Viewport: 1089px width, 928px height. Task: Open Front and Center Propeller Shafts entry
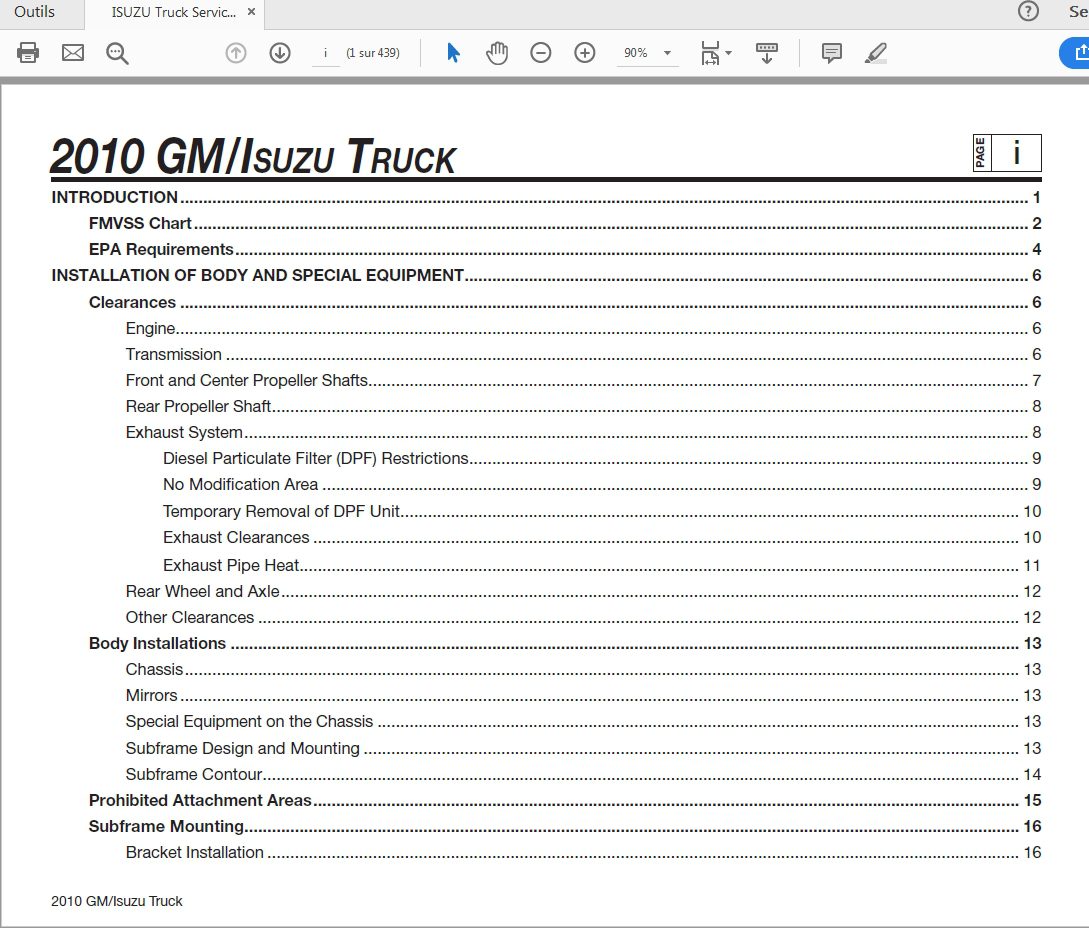[583, 380]
